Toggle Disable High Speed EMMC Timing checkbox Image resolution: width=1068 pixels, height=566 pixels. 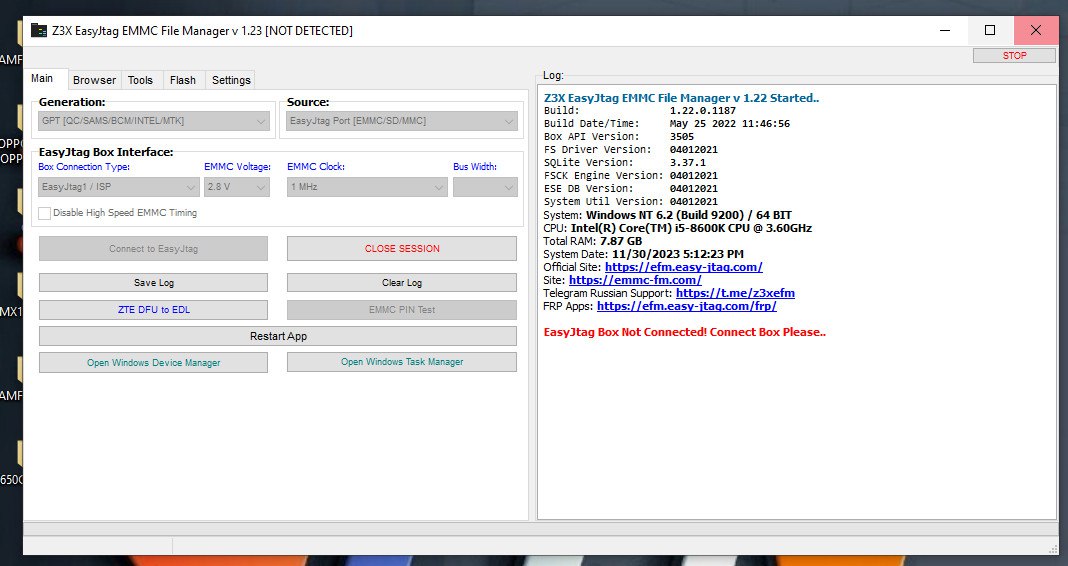pos(45,213)
